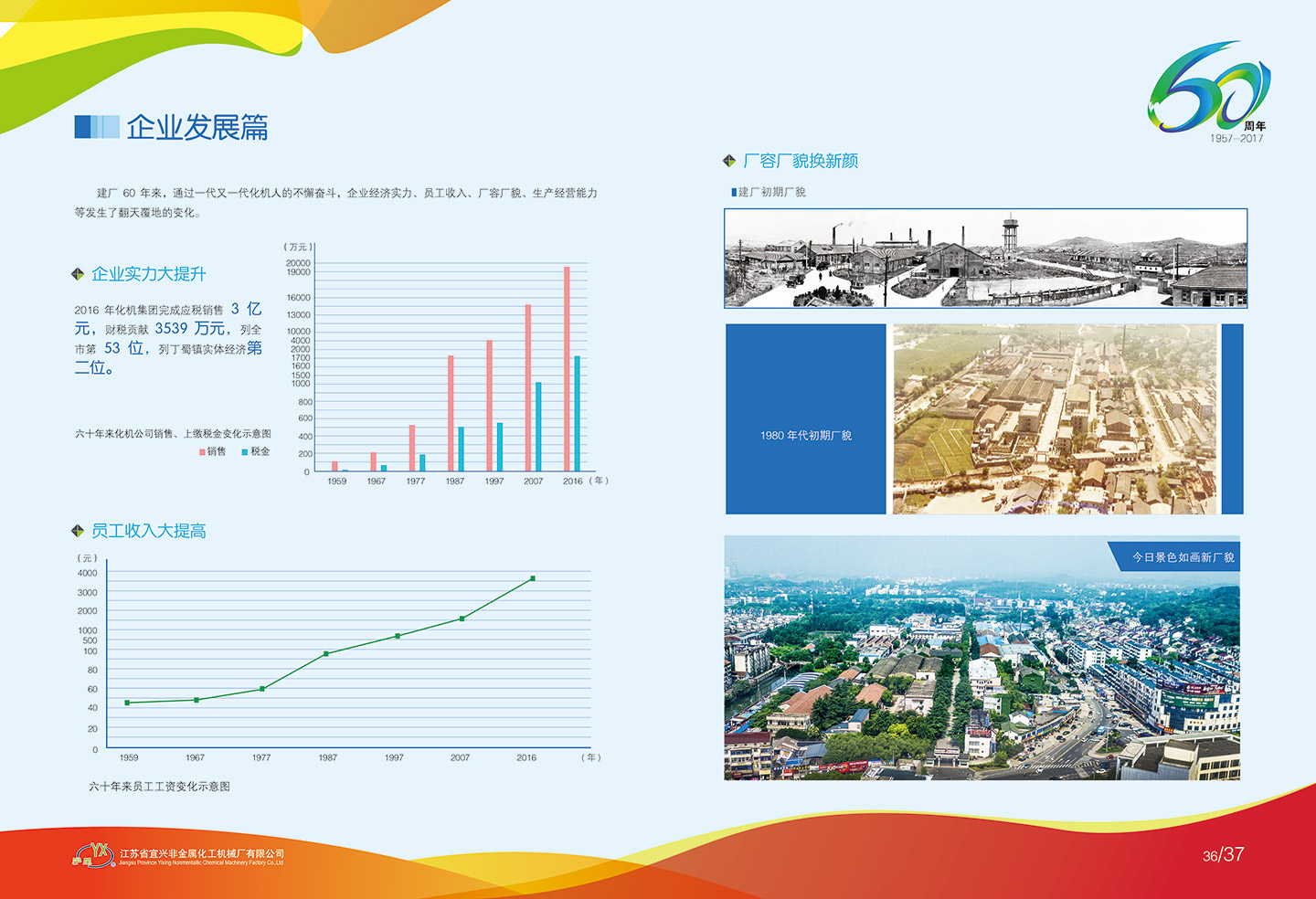Select the blue 税金 legend swatch
1316x899 pixels.
point(245,452)
